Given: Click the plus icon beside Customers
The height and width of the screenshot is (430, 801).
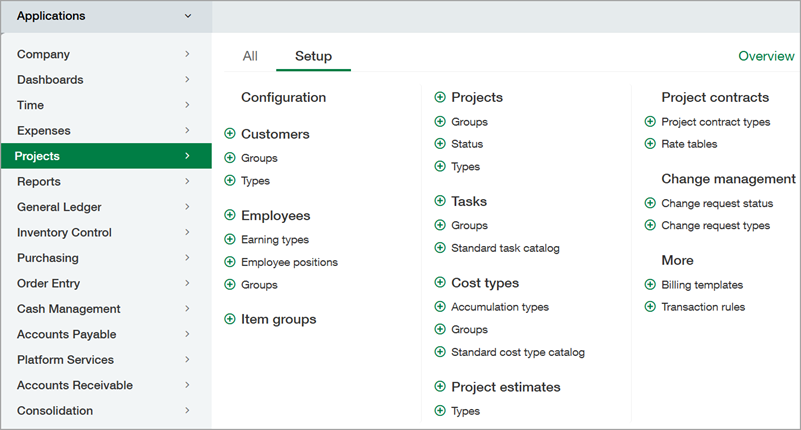Looking at the screenshot, I should 230,134.
